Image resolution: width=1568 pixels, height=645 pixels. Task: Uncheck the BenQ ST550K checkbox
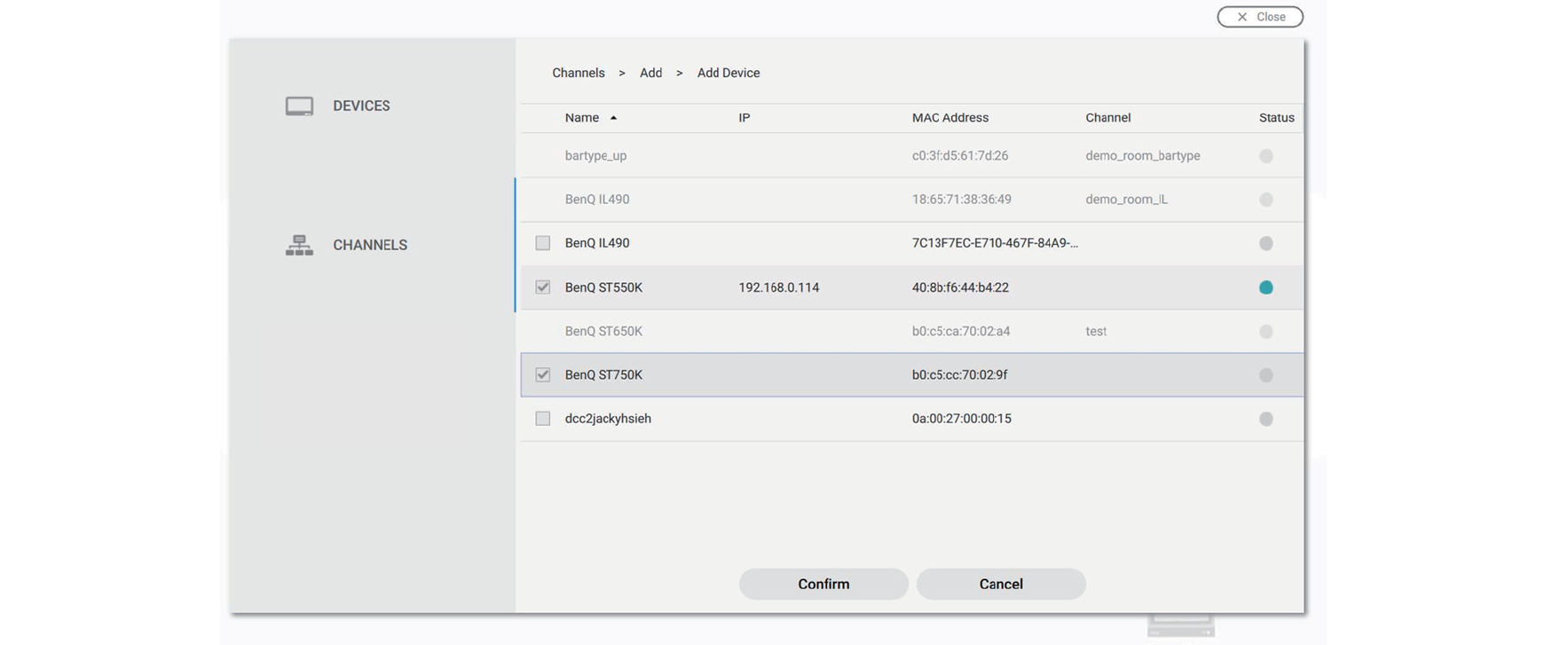click(x=542, y=287)
